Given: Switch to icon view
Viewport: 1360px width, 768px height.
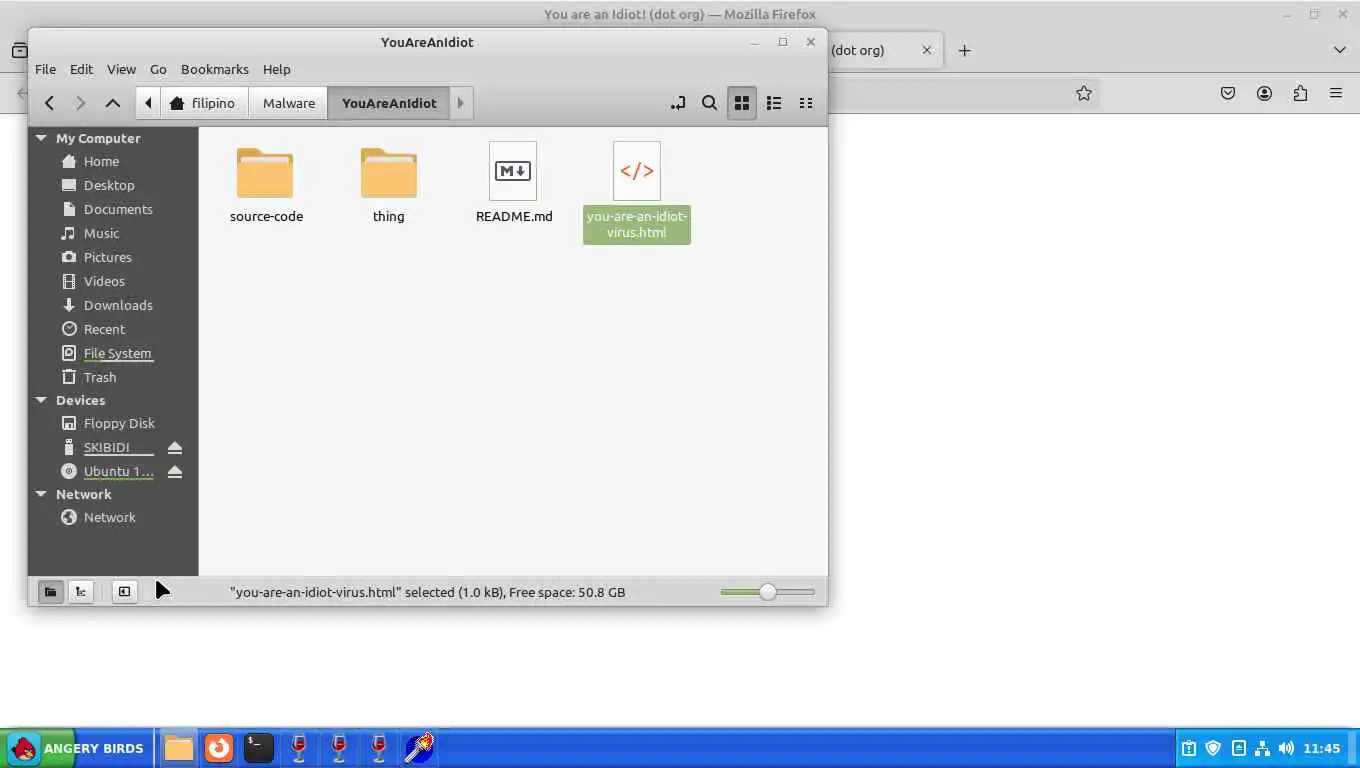Looking at the screenshot, I should (x=741, y=103).
